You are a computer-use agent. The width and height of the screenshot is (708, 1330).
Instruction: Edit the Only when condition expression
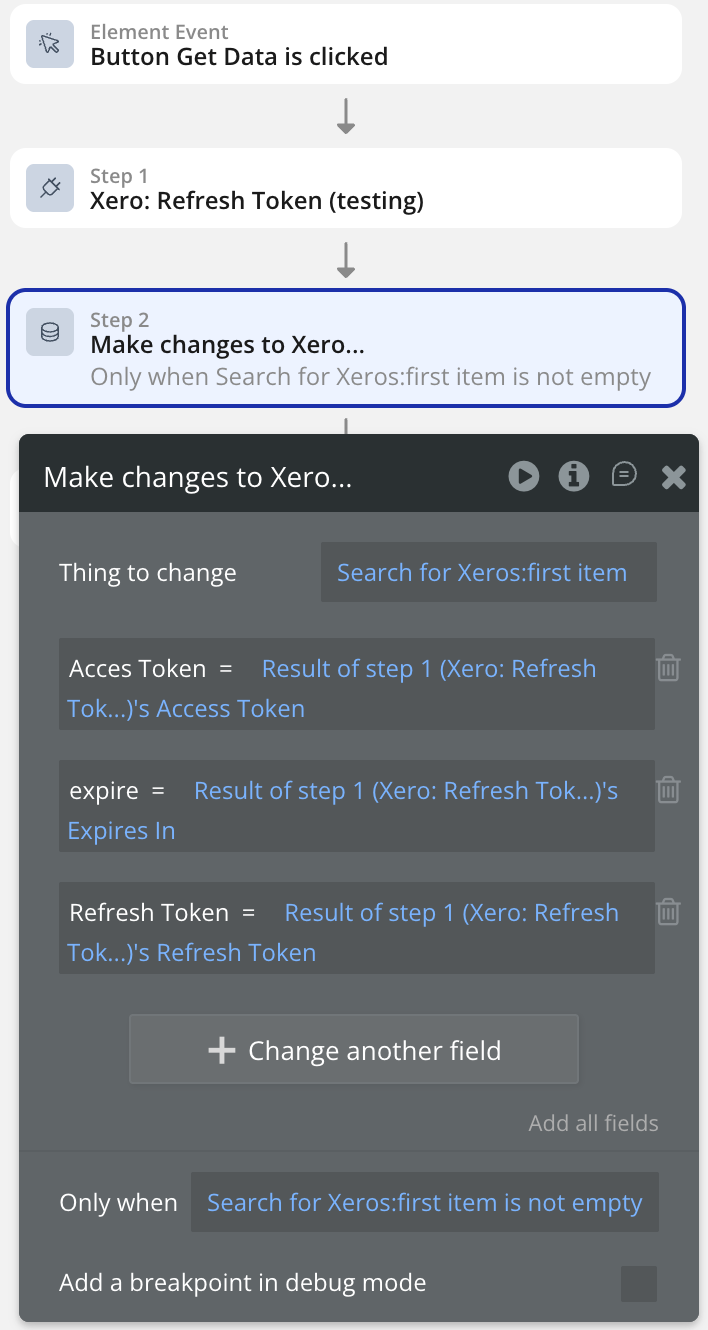coord(424,1203)
